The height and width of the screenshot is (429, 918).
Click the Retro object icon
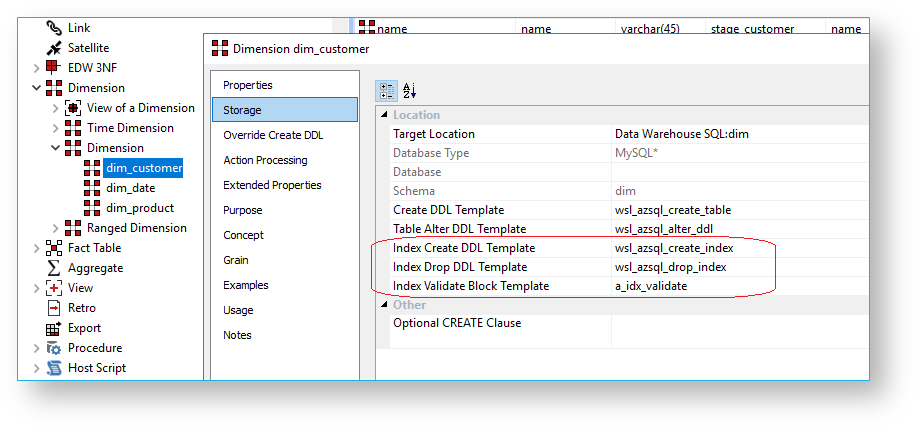tap(54, 308)
